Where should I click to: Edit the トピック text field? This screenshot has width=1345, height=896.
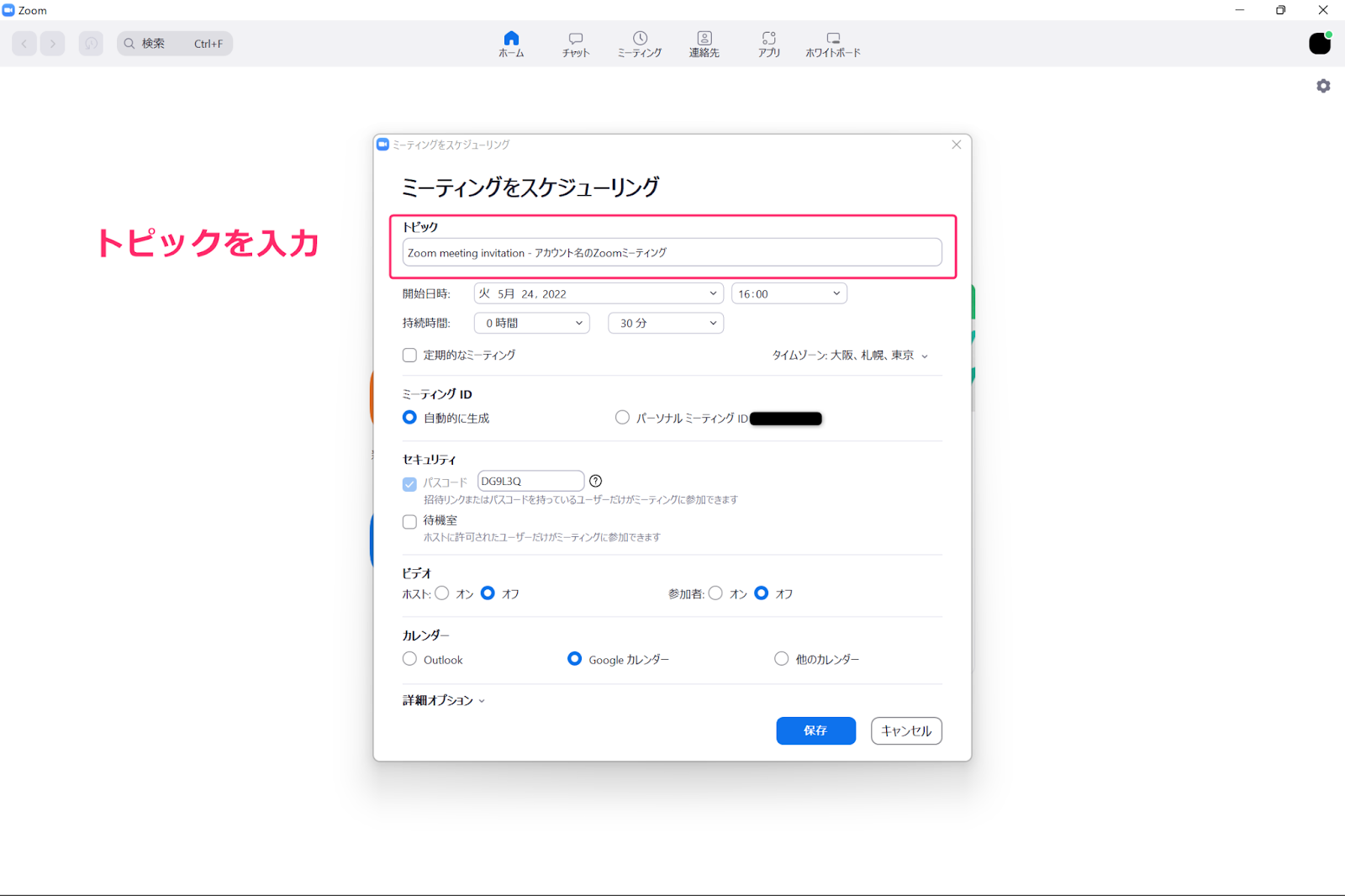click(x=672, y=252)
